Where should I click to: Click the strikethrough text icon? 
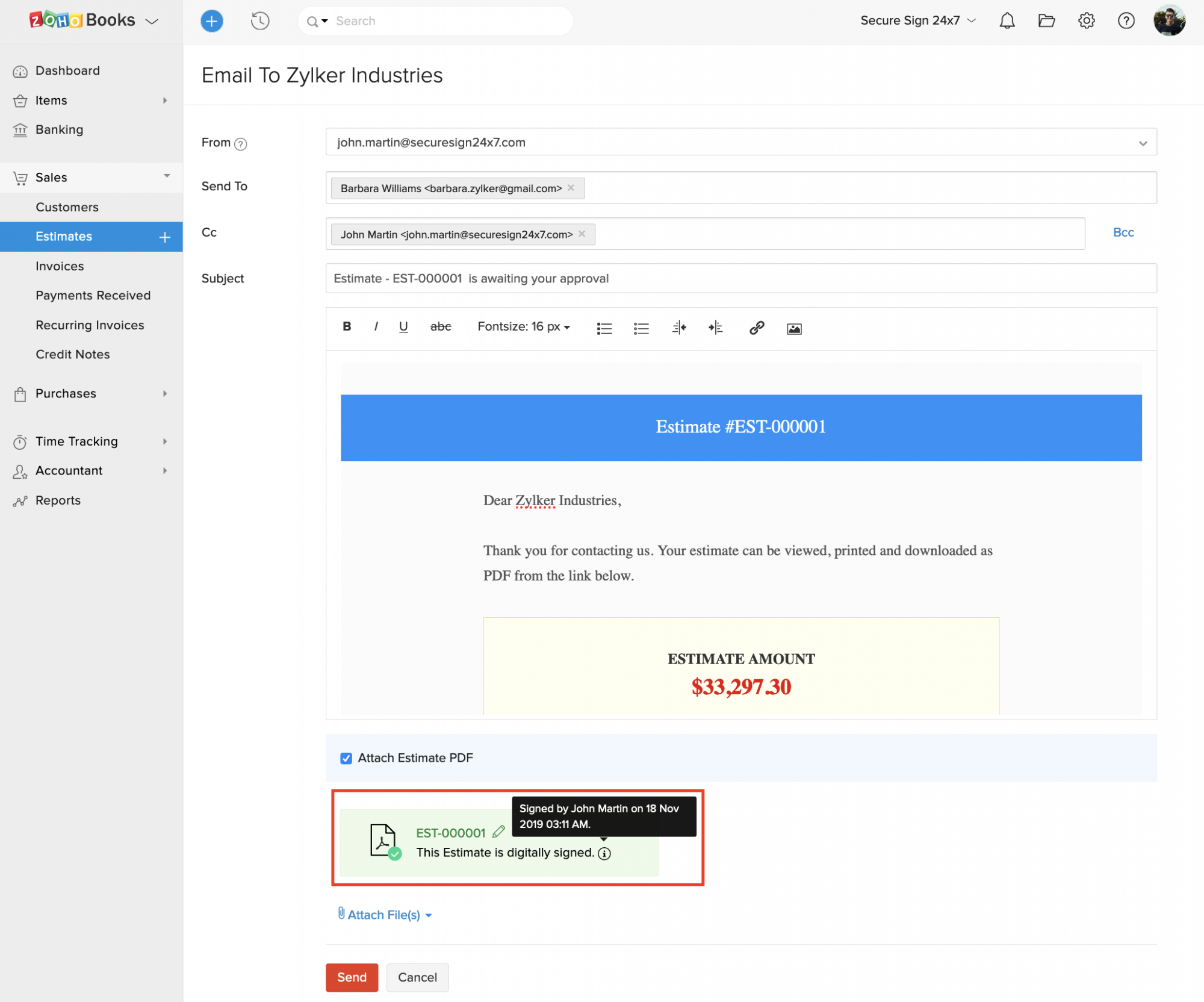click(x=440, y=327)
